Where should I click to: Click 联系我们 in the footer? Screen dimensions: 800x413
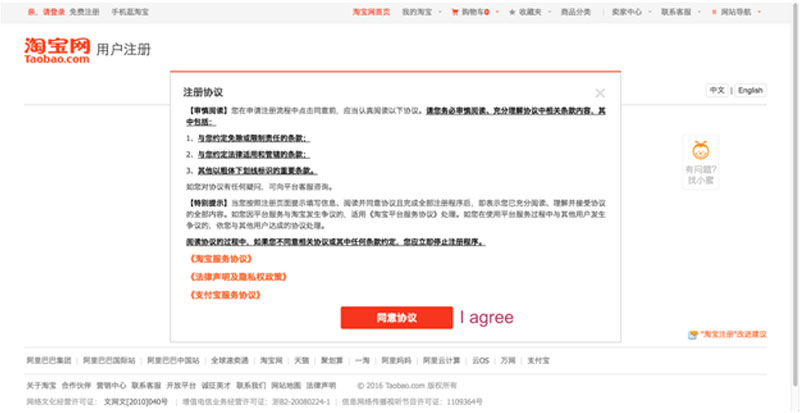coord(251,385)
